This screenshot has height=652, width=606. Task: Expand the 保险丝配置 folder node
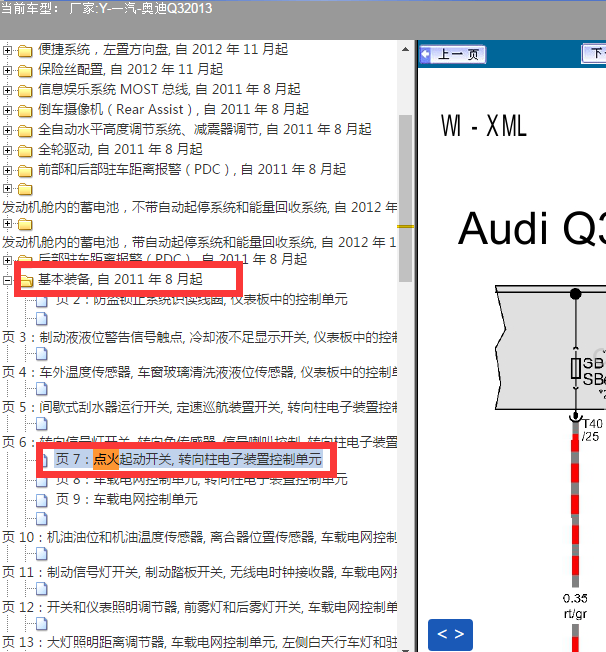[x=7, y=70]
